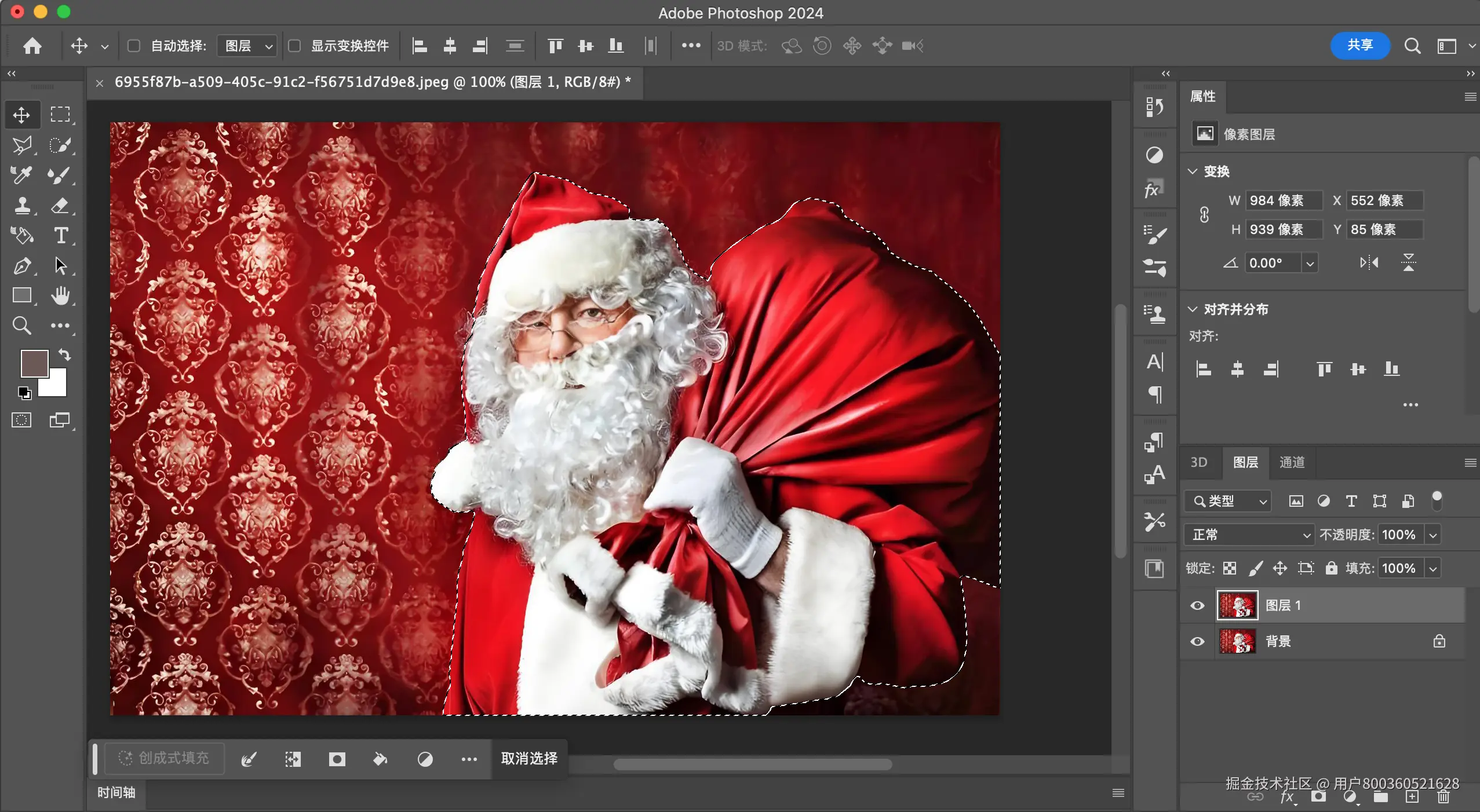1480x812 pixels.
Task: Switch to the 通道 tab
Action: pos(1293,463)
